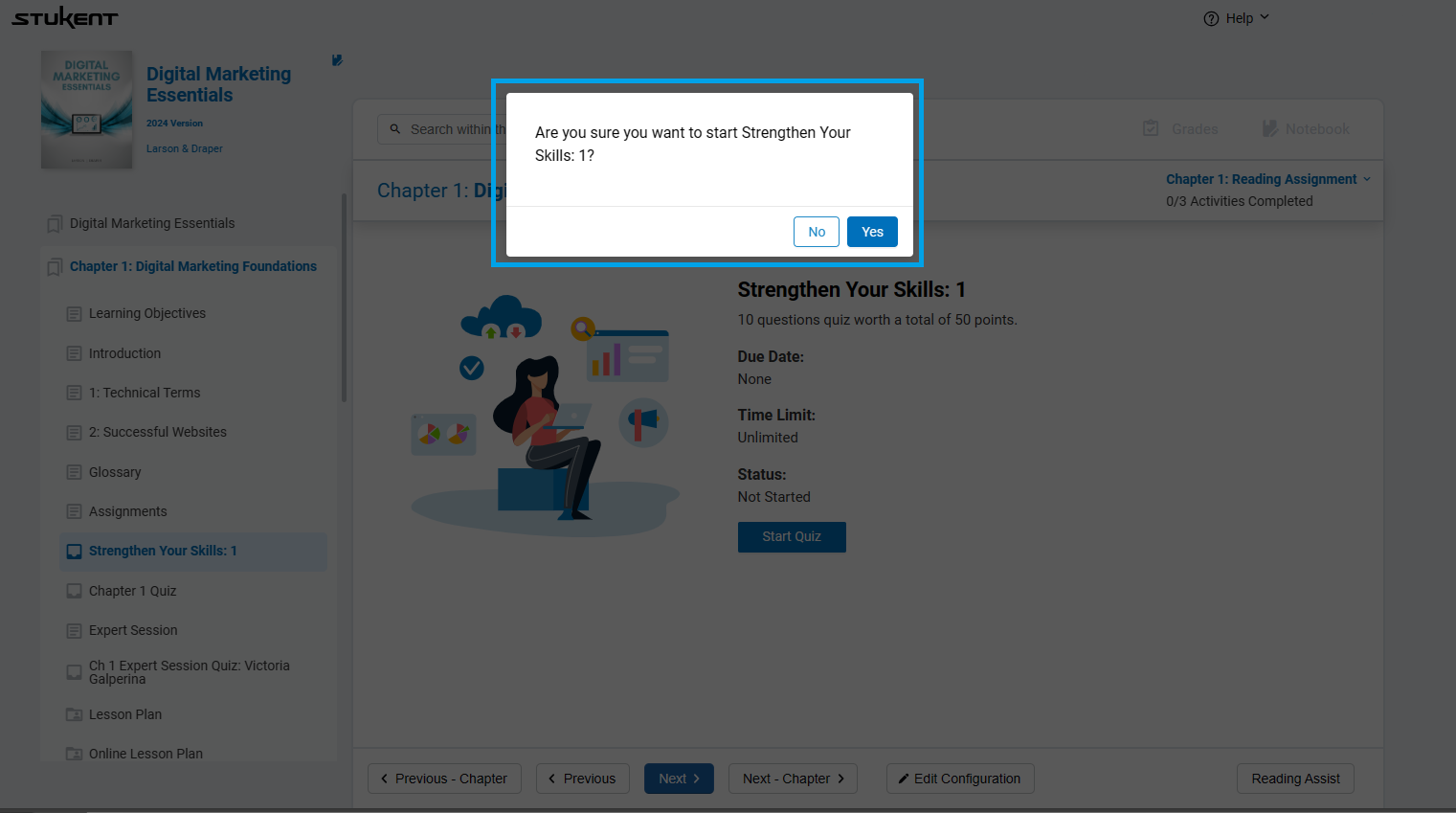Click the page icon beside Learning Objectives

point(74,314)
